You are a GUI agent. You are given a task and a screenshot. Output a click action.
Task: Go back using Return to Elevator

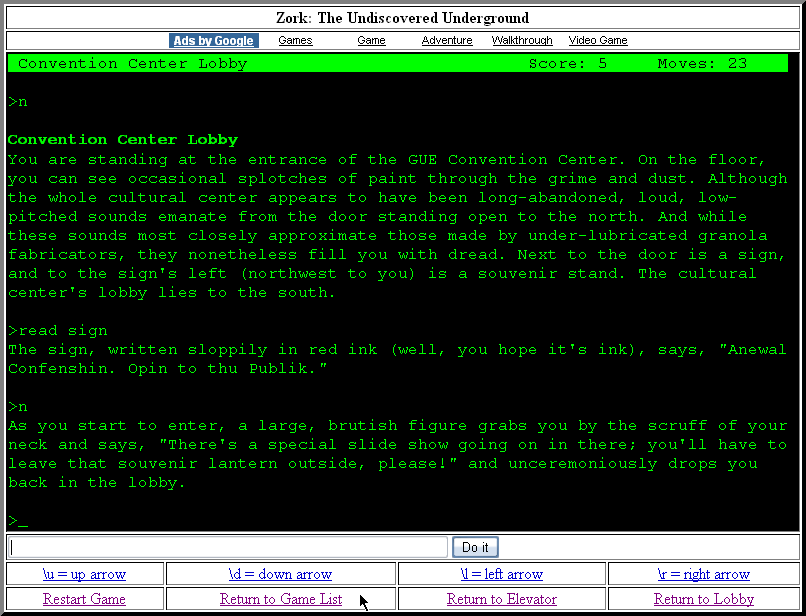click(501, 599)
